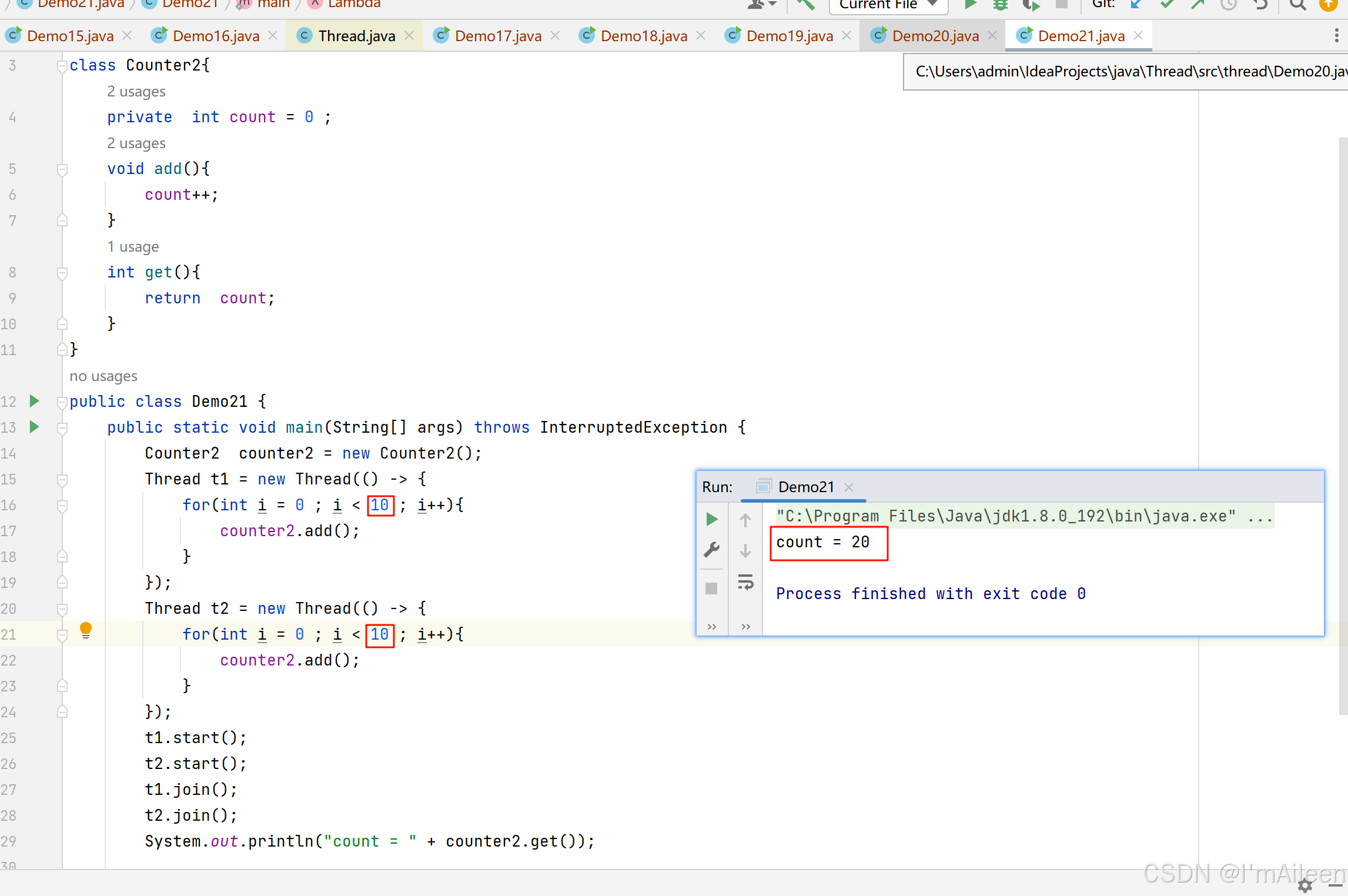Close the Demo18.java tab

[701, 36]
